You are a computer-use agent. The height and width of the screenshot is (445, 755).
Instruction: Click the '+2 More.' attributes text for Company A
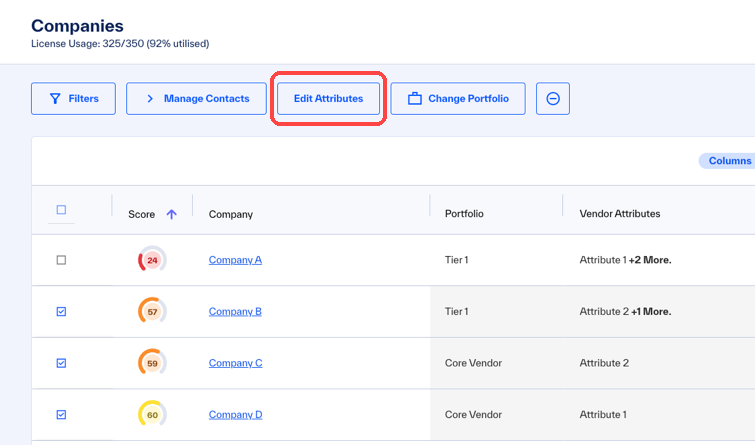(650, 260)
